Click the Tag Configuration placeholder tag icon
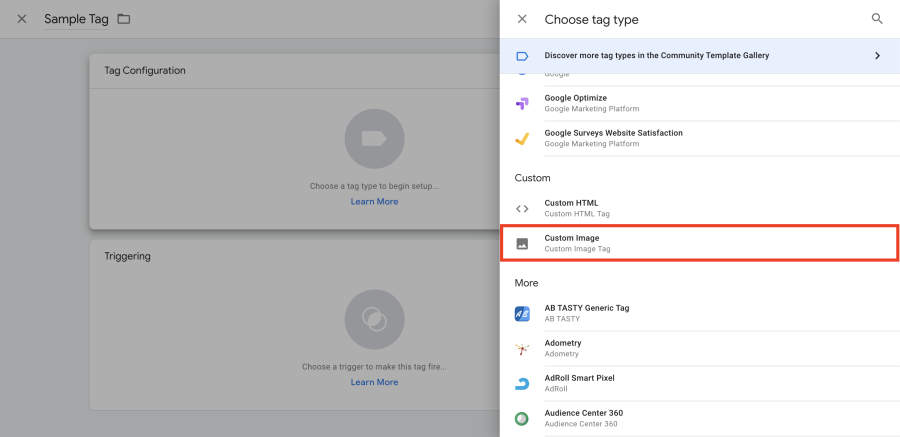Screen dimensions: 900x437 point(374,139)
